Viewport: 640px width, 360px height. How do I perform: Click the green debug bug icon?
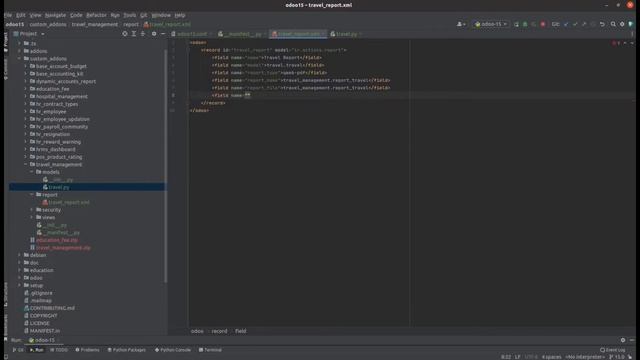[x=525, y=24]
